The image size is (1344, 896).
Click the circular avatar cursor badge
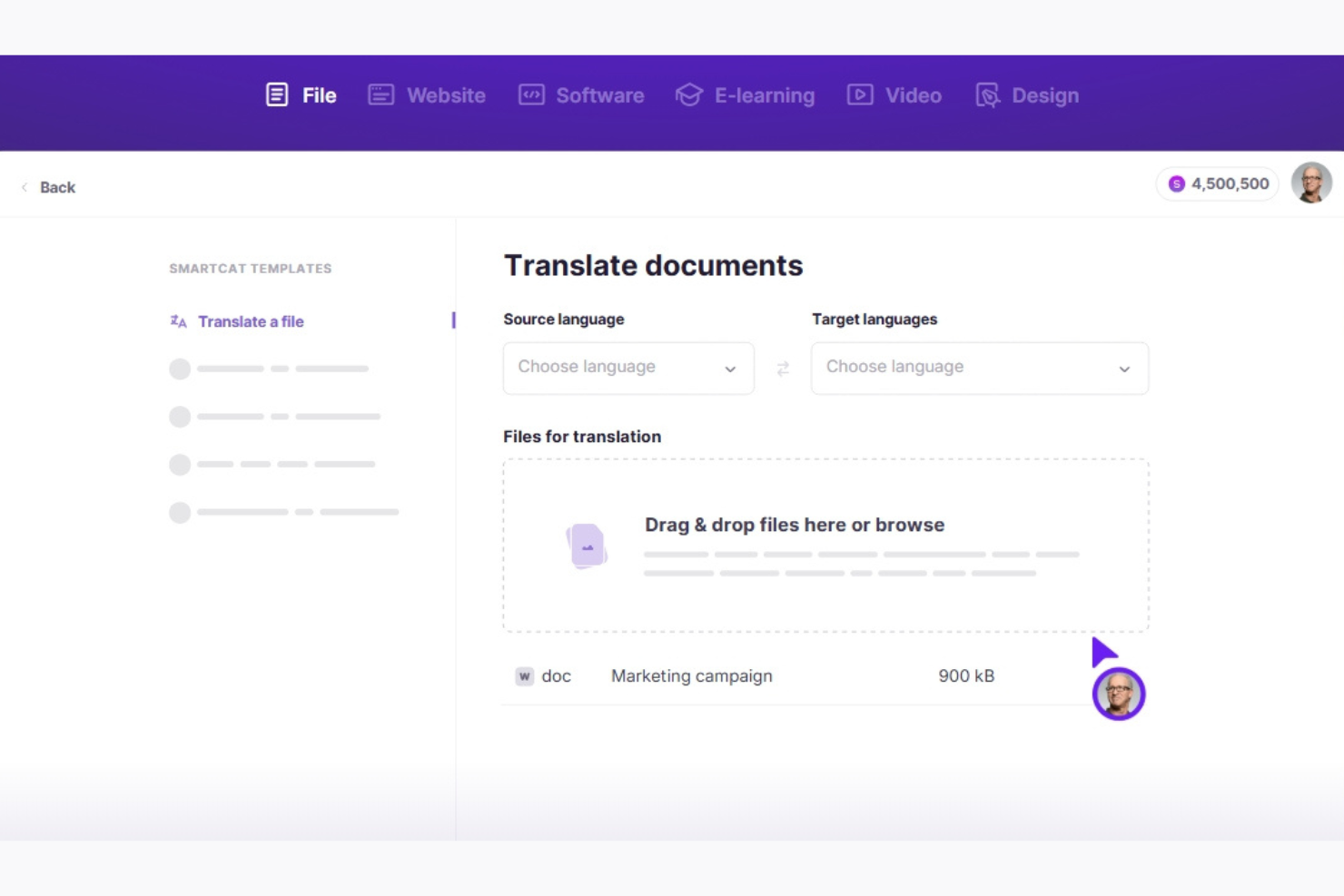tap(1119, 694)
